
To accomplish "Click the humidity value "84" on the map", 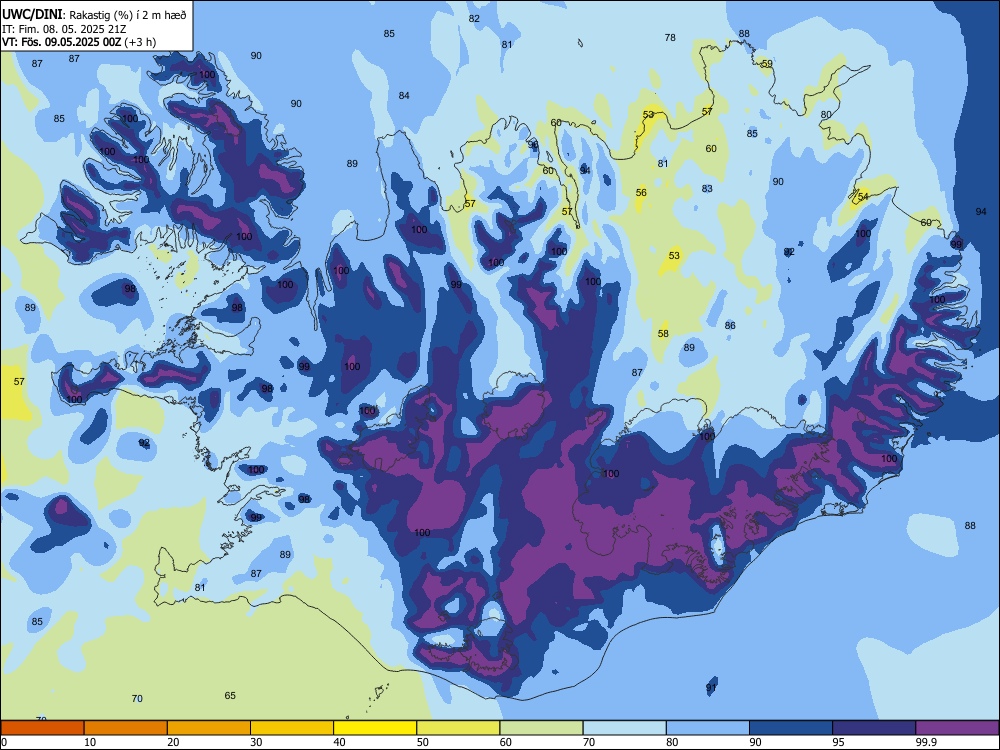I will 404,96.
